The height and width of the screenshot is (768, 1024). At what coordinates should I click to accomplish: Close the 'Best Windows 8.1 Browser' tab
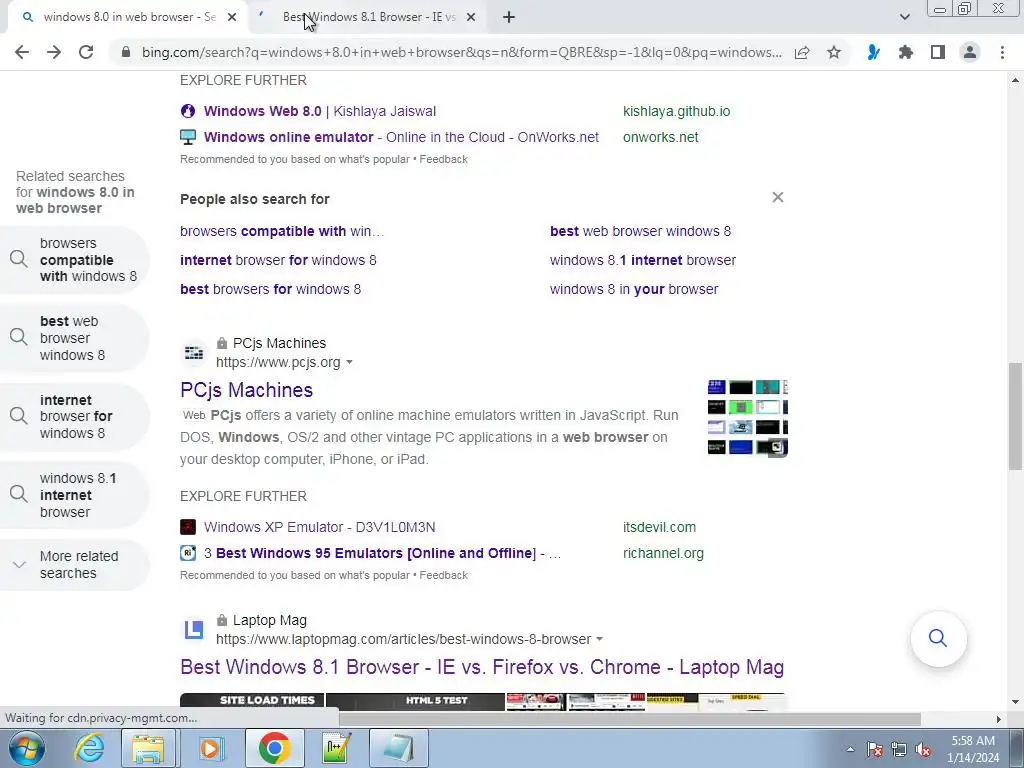pyautogui.click(x=471, y=17)
